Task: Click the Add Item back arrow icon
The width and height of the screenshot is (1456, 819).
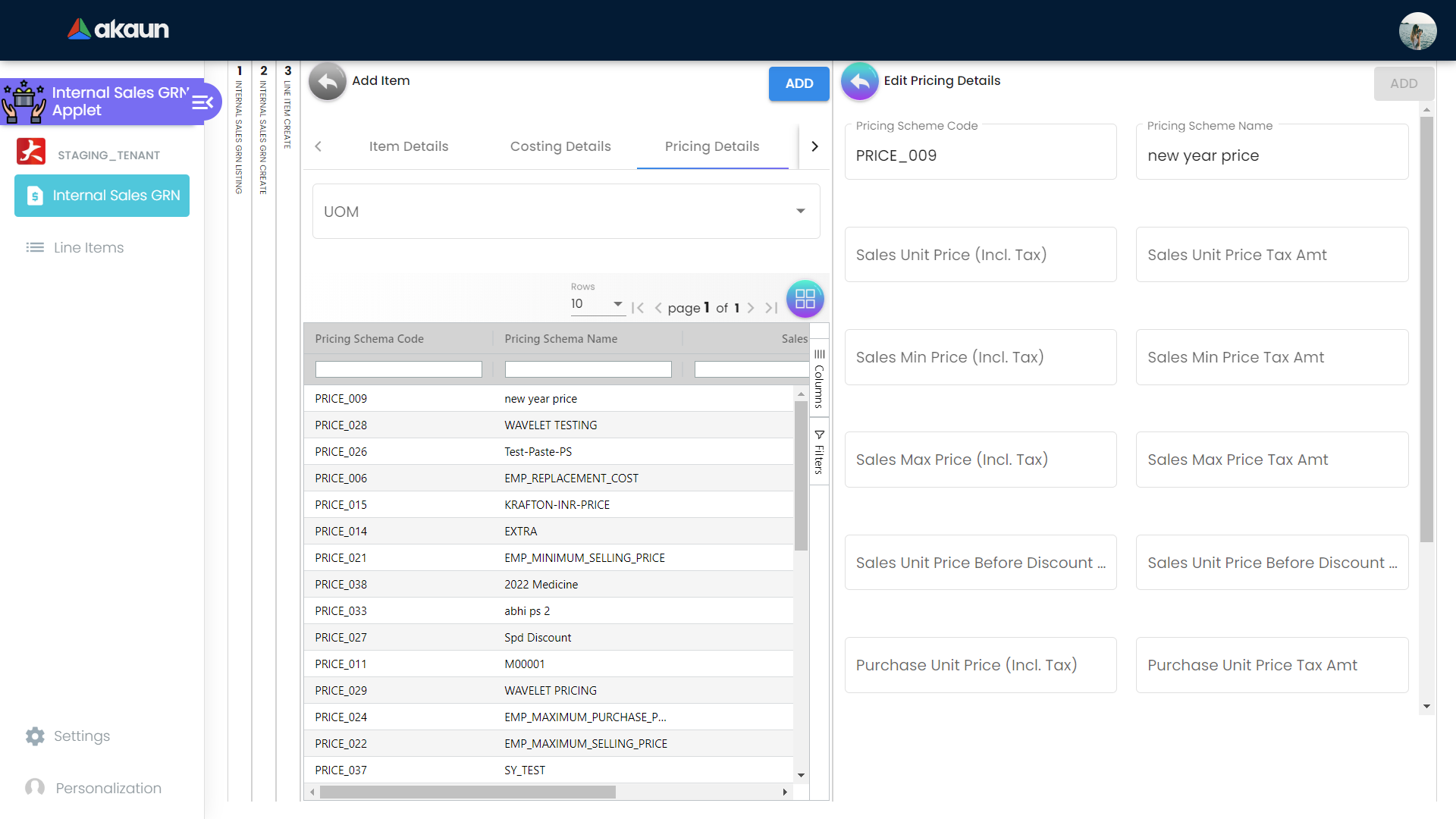Action: pyautogui.click(x=328, y=81)
